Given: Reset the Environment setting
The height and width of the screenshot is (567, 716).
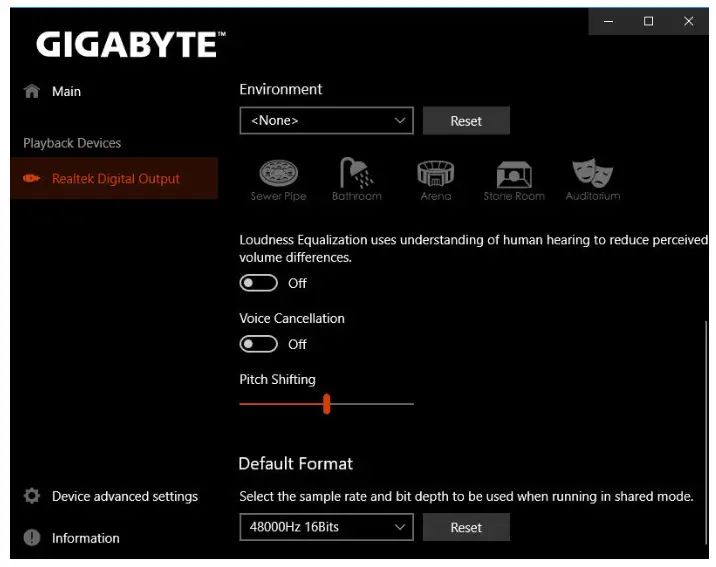Looking at the screenshot, I should (466, 121).
